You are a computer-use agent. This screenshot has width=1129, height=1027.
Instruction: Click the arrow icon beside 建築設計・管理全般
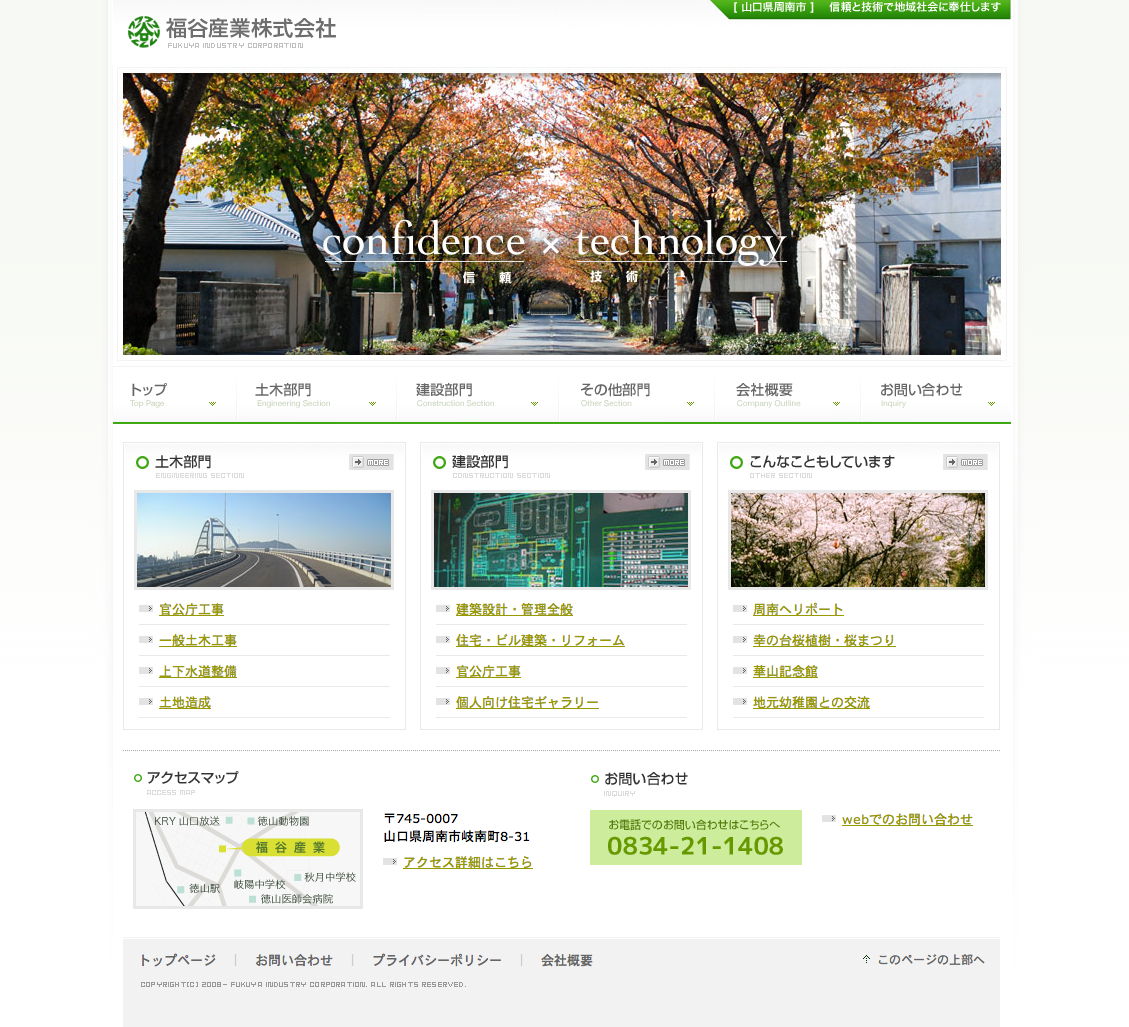pyautogui.click(x=443, y=609)
